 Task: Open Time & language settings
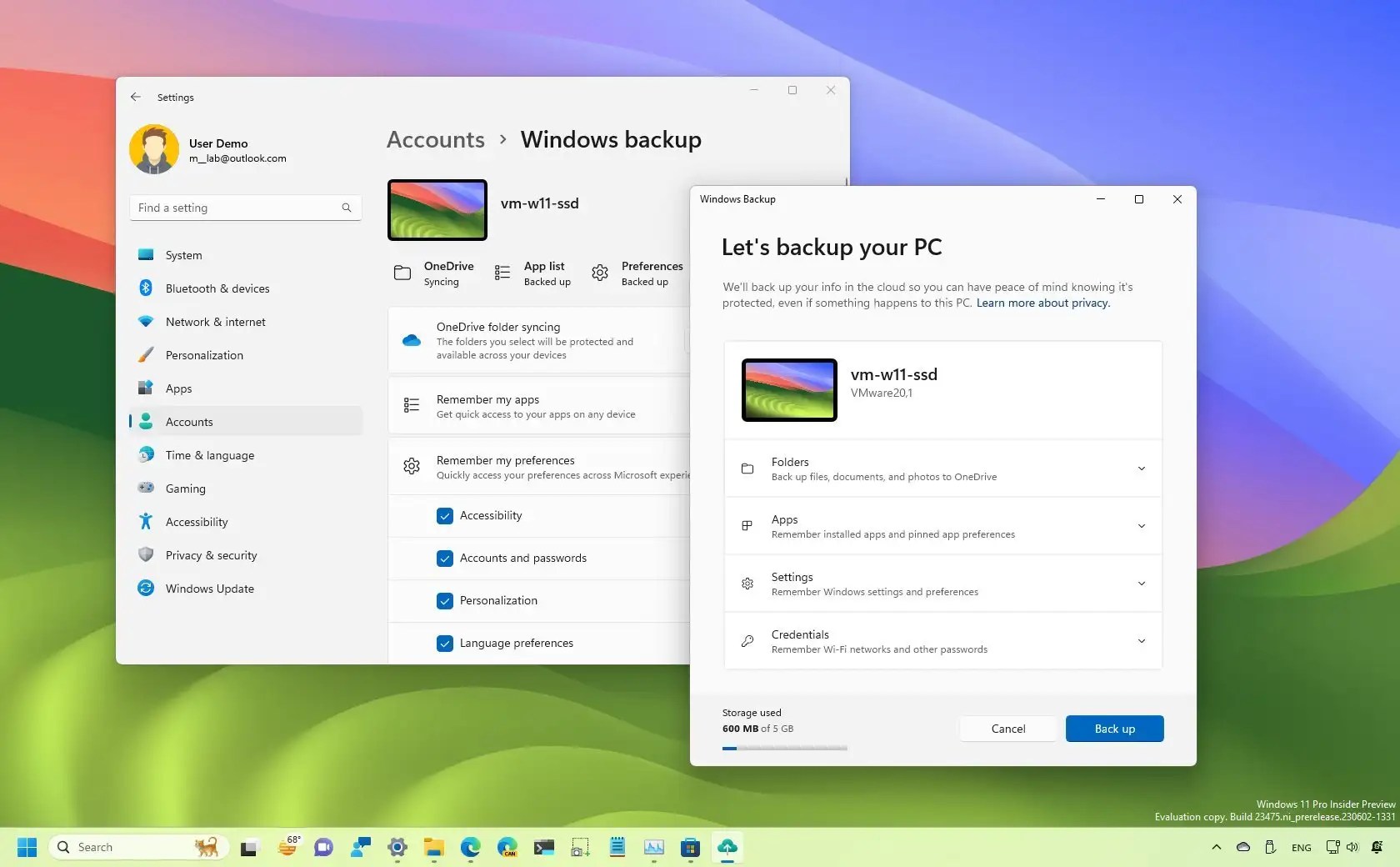(x=208, y=455)
